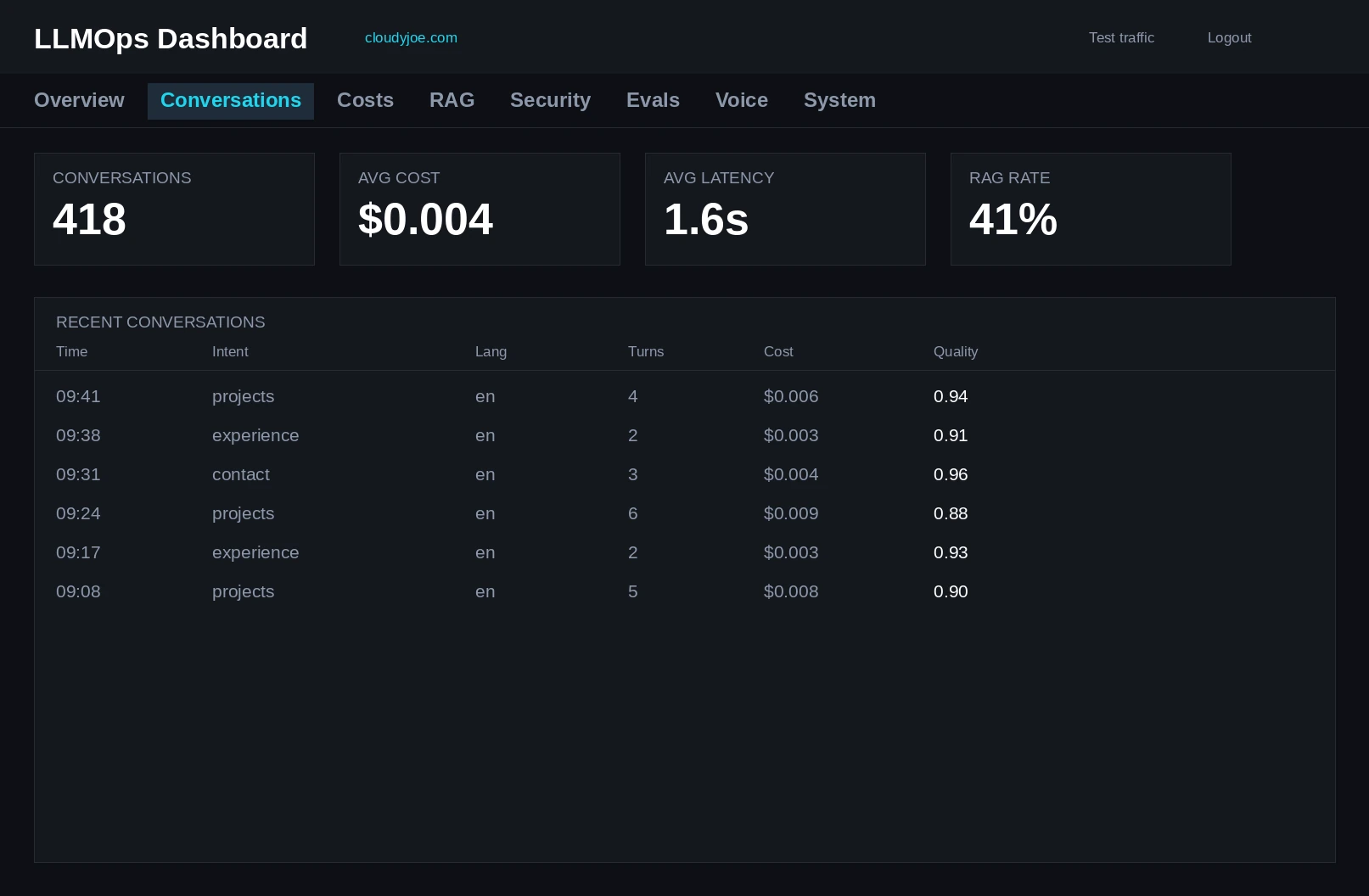Click the LLMOps Dashboard title
The width and height of the screenshot is (1369, 896).
pyautogui.click(x=171, y=38)
